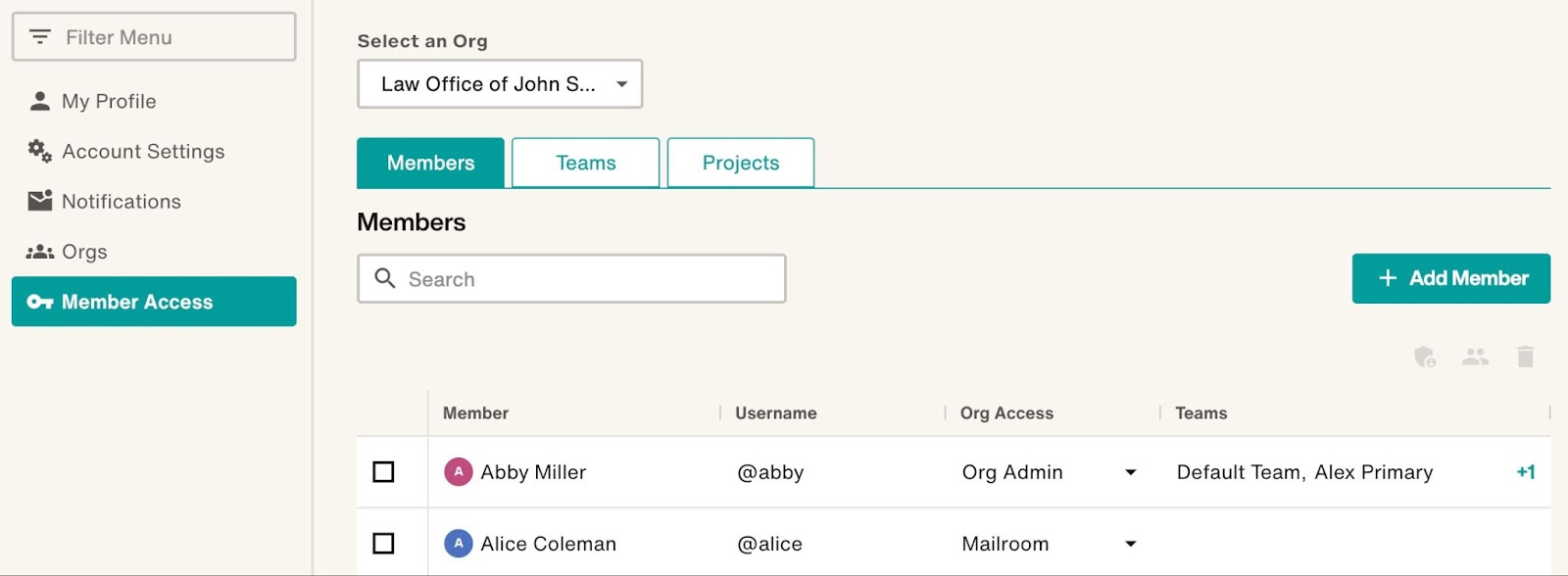Click the Add Member button
1568x576 pixels.
[1450, 278]
